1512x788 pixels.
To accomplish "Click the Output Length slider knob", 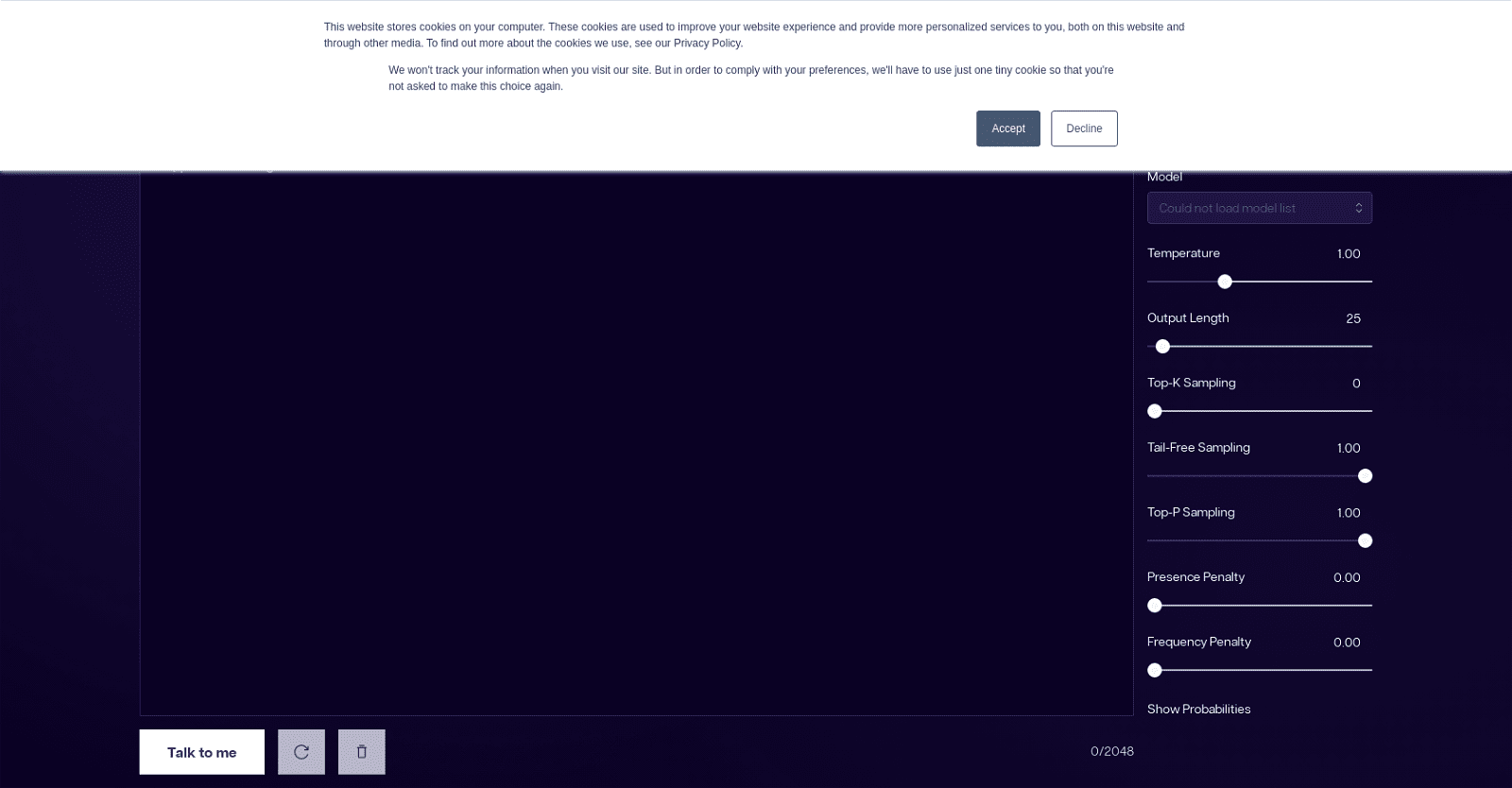I will 1163,347.
